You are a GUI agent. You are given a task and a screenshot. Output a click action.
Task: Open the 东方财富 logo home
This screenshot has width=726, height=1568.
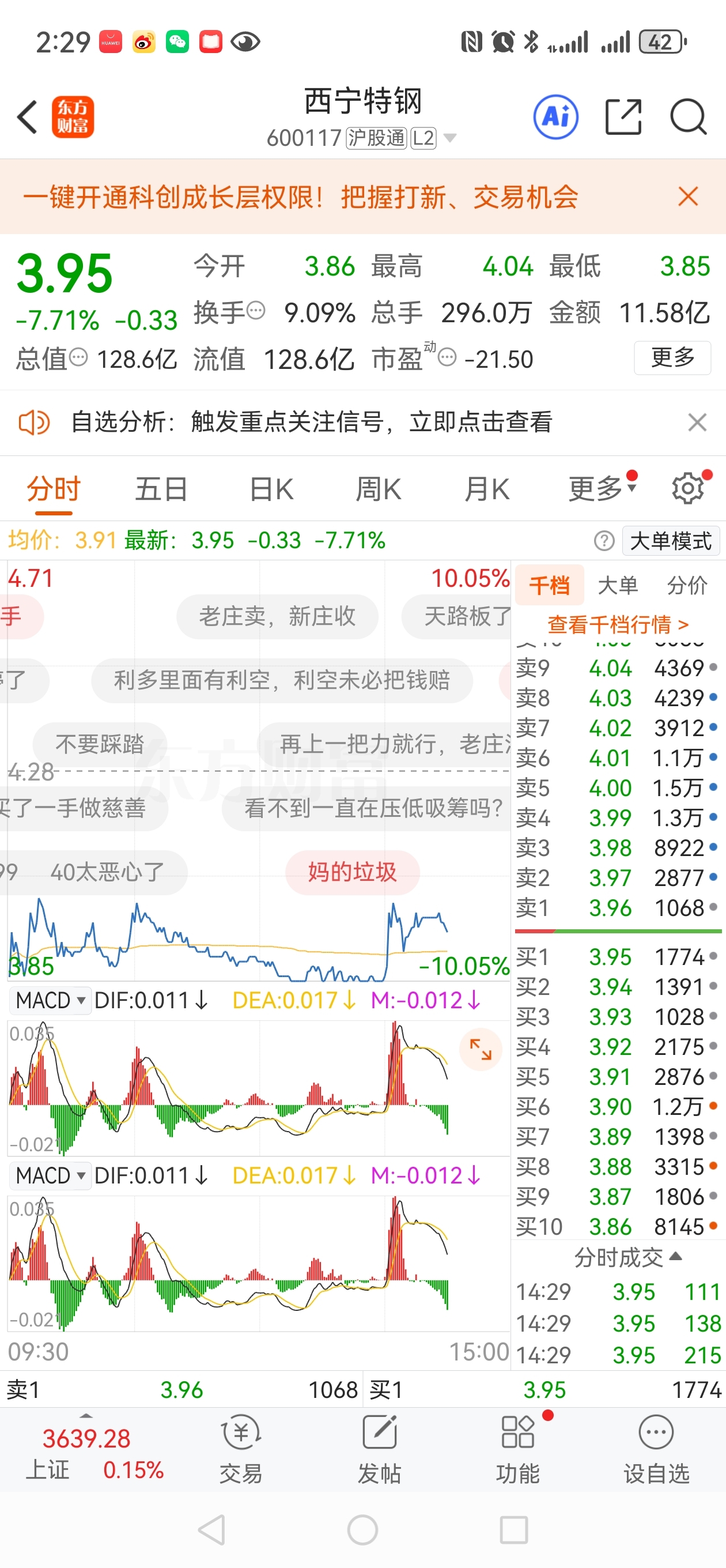point(73,117)
